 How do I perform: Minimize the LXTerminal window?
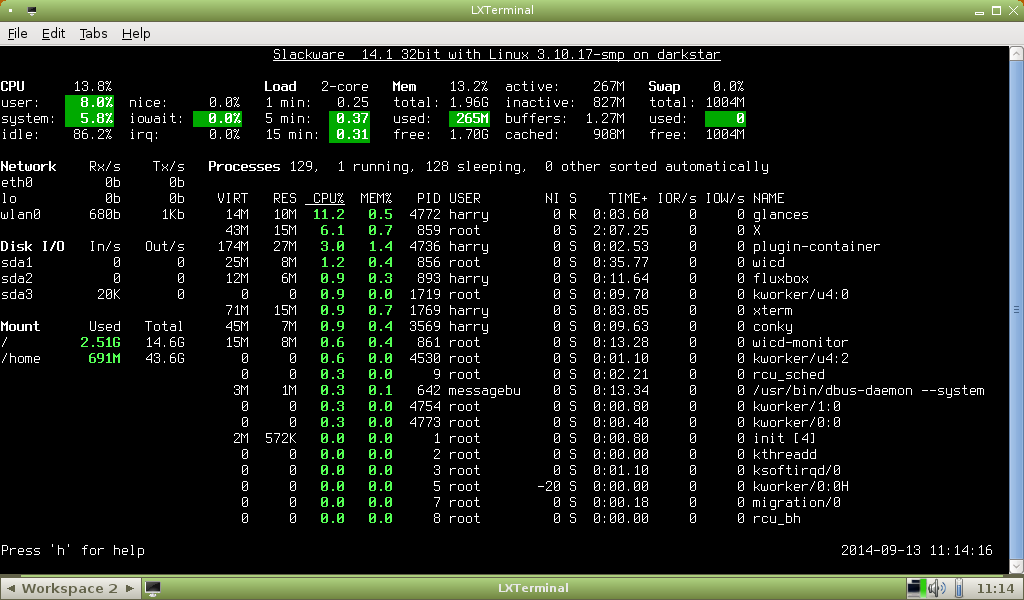(979, 11)
